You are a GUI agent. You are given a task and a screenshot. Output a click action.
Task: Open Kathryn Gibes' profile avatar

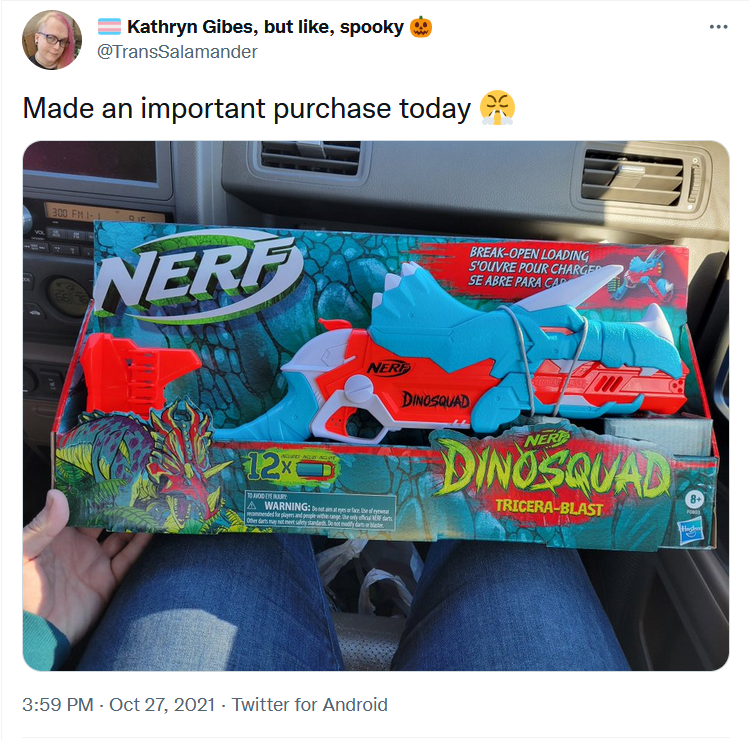click(52, 40)
